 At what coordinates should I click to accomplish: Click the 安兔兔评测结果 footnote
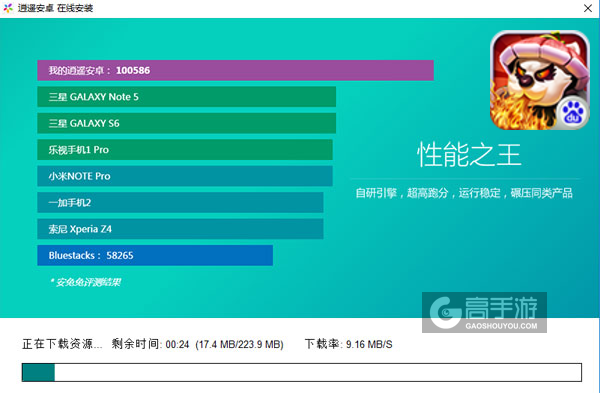pyautogui.click(x=85, y=282)
